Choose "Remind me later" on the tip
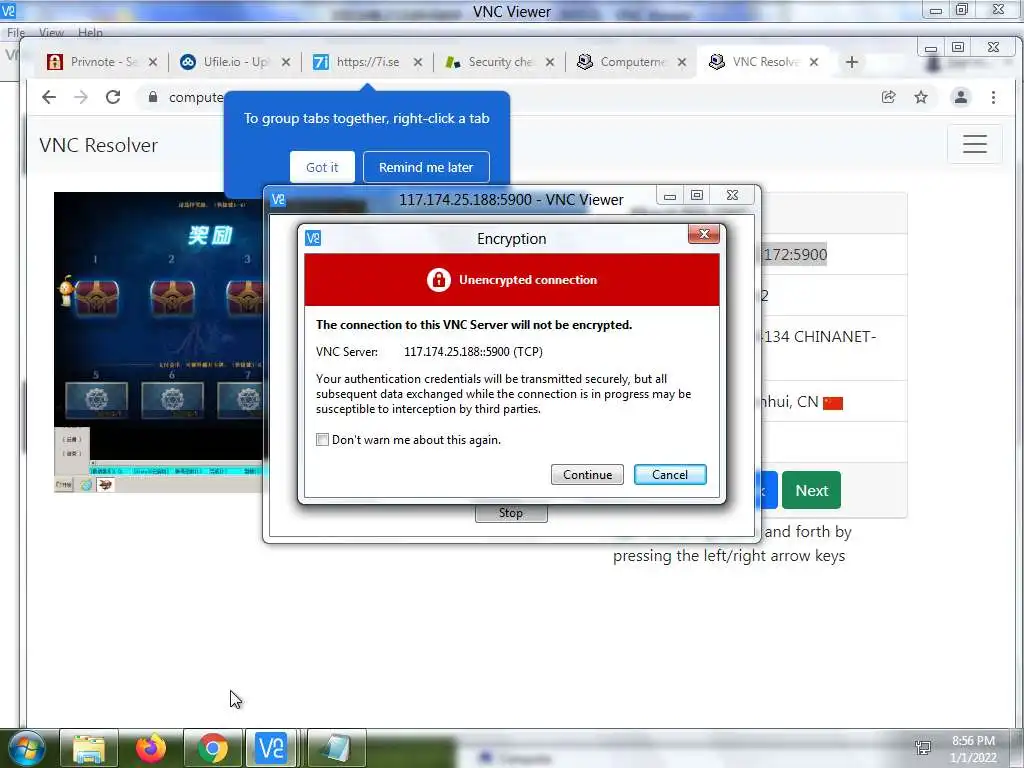The width and height of the screenshot is (1024, 768). coord(426,167)
